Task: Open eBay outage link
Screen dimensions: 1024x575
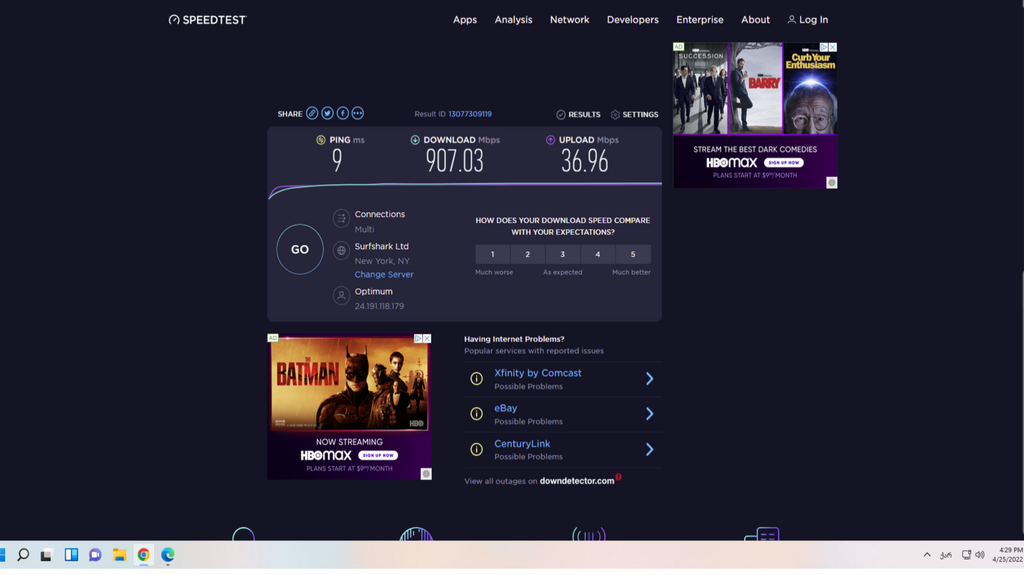Action: coord(505,408)
